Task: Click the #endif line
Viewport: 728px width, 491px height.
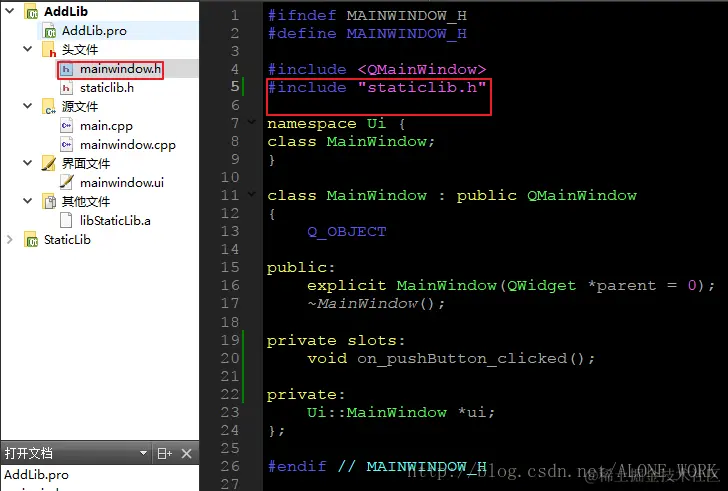Action: (377, 466)
